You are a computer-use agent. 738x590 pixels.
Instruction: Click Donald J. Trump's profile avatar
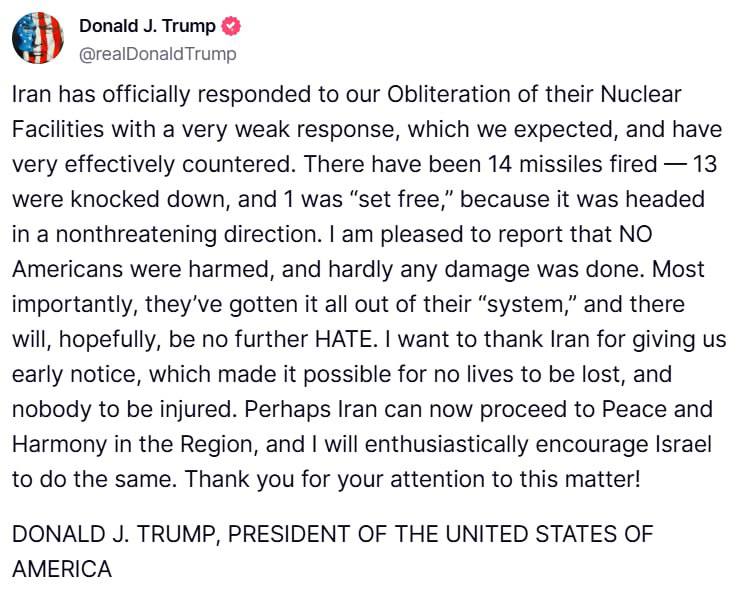[37, 39]
